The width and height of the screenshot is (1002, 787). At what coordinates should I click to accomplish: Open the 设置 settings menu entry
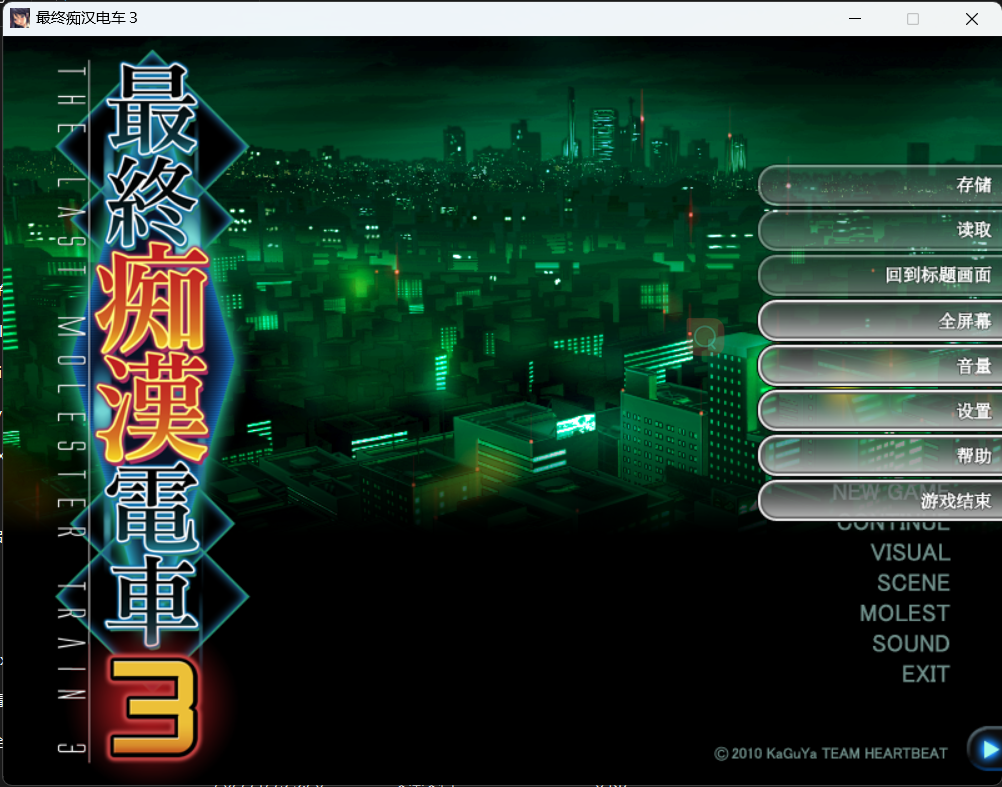[880, 411]
